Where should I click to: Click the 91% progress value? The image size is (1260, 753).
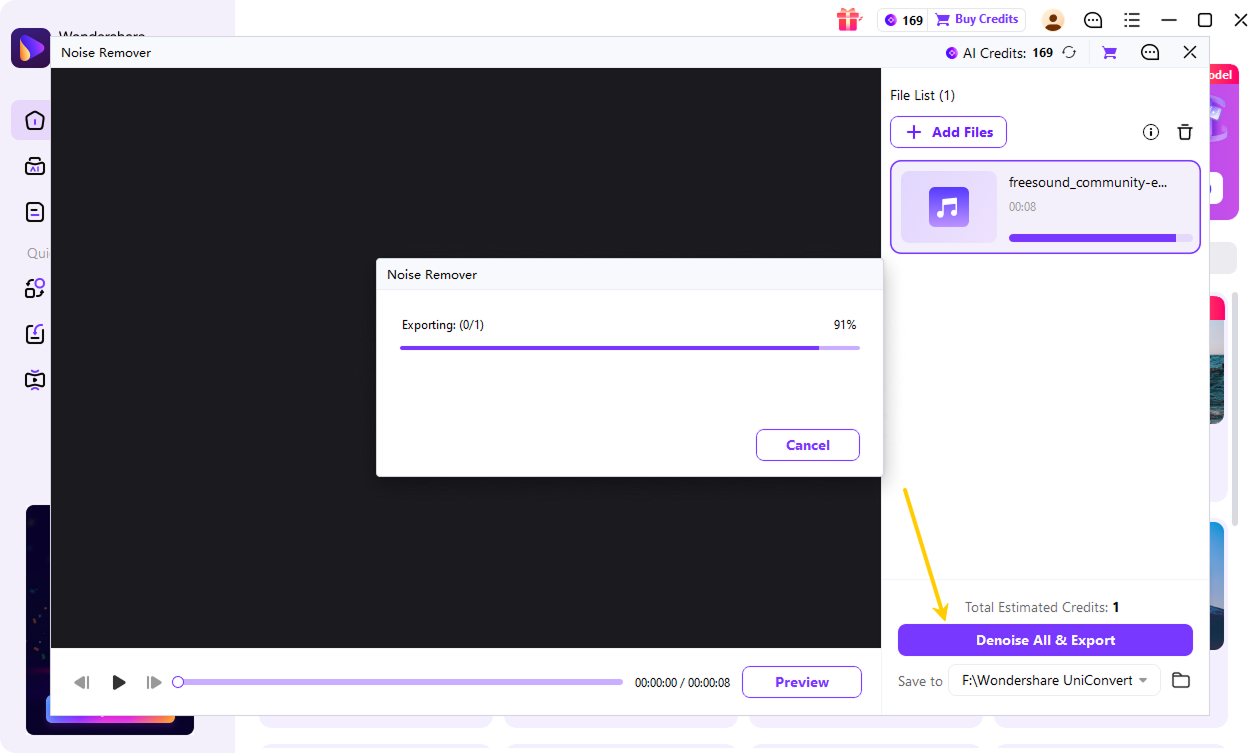(845, 325)
